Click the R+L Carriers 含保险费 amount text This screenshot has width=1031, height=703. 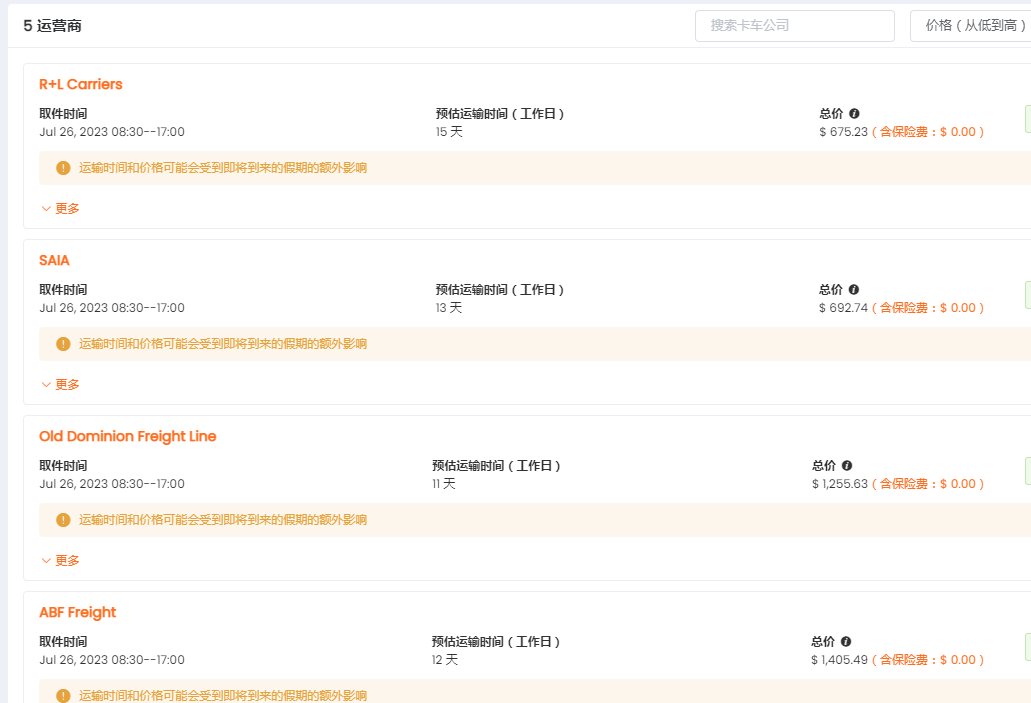[928, 132]
